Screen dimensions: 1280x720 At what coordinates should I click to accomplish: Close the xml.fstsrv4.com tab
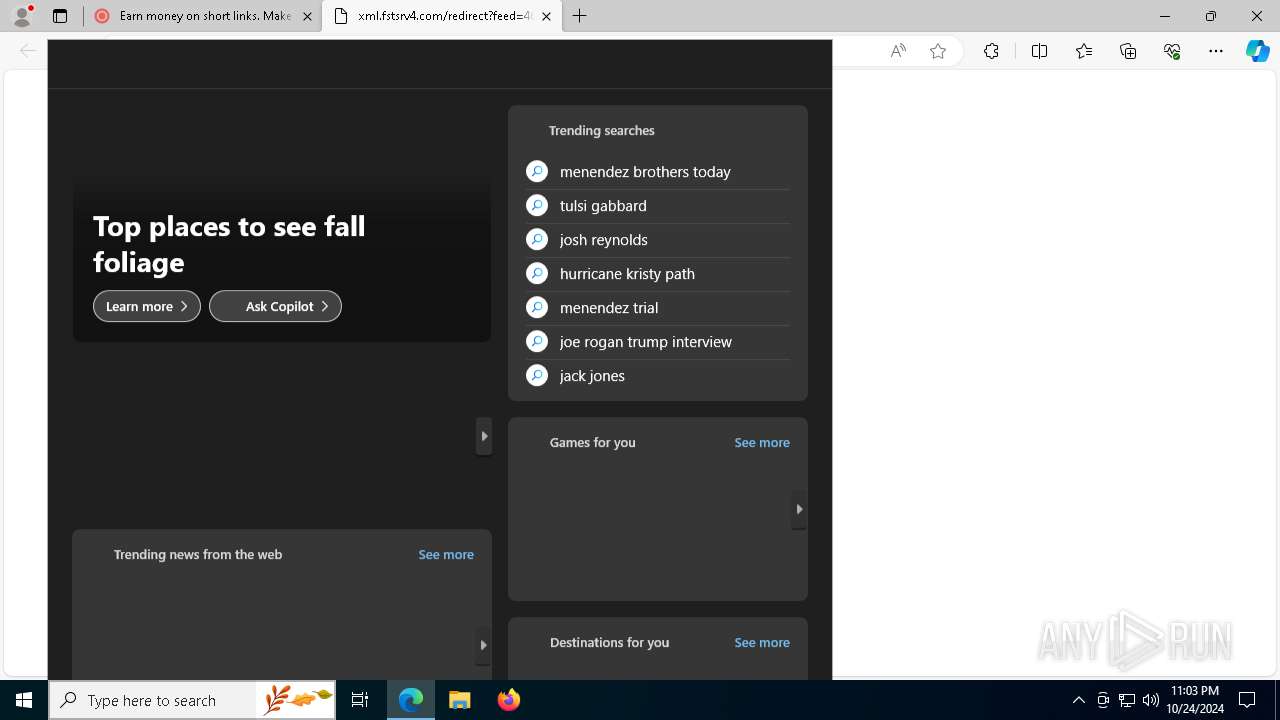click(547, 16)
